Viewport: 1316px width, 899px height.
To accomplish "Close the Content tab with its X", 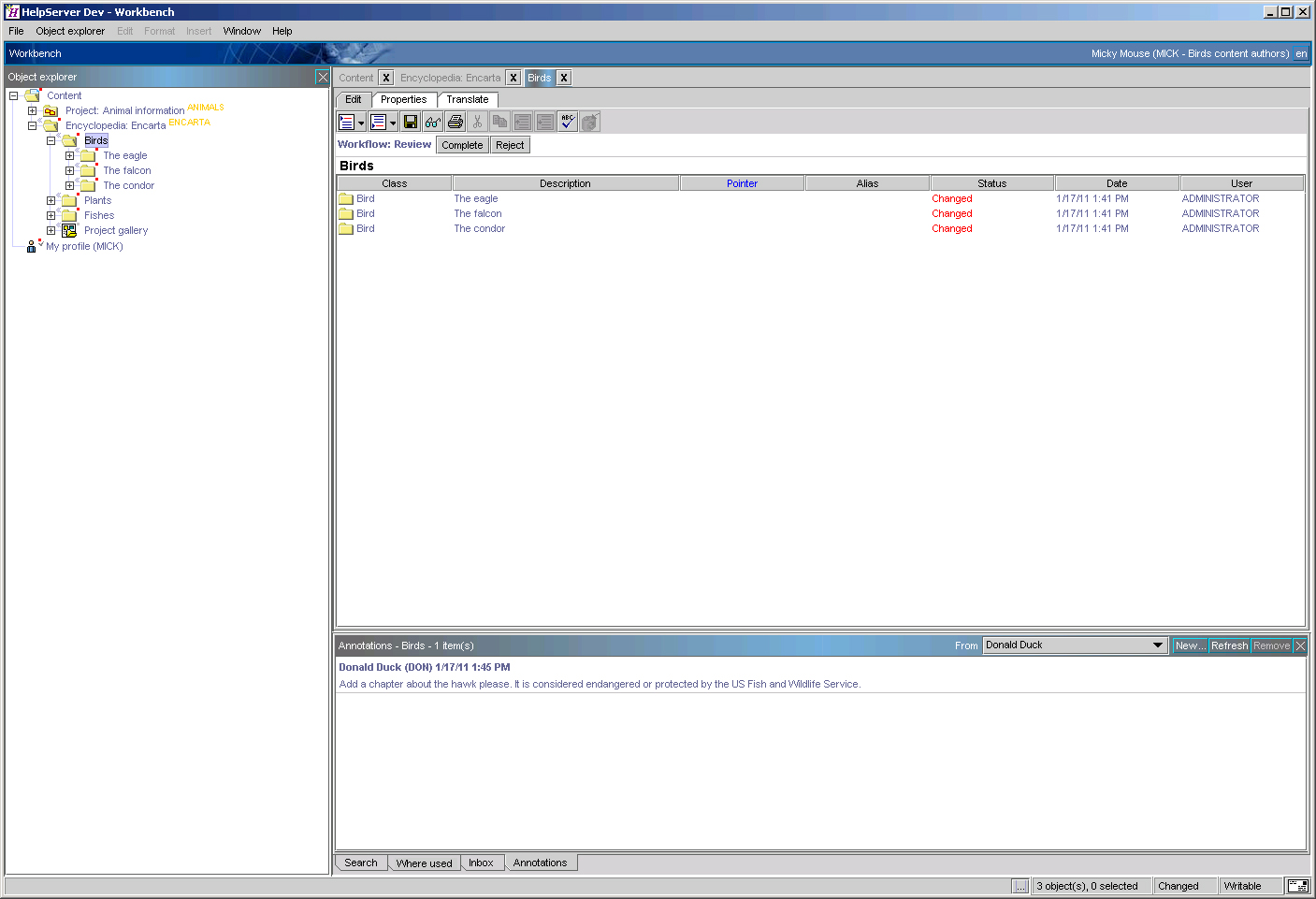I will pos(386,78).
